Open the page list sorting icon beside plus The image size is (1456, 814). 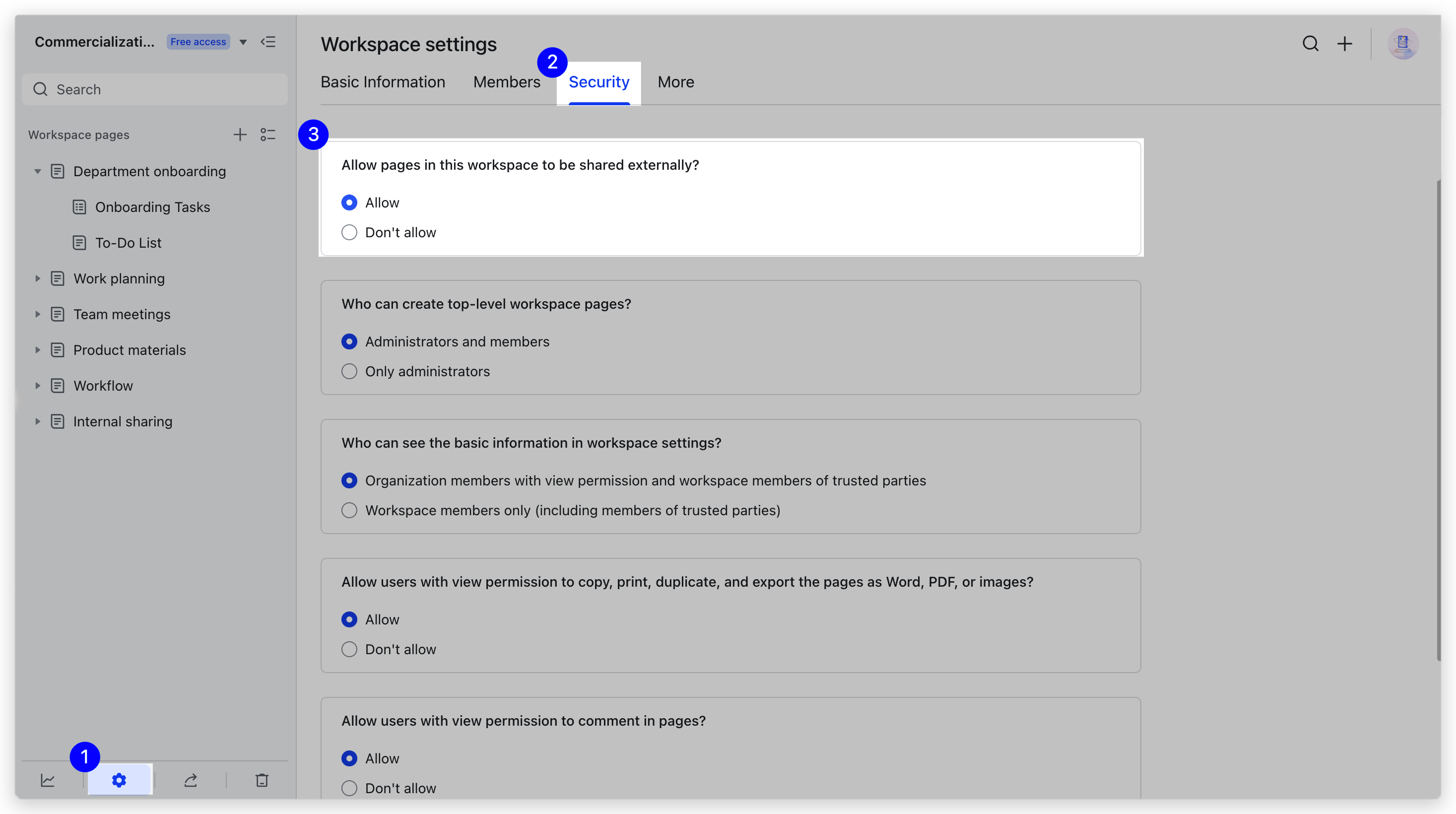pyautogui.click(x=268, y=135)
